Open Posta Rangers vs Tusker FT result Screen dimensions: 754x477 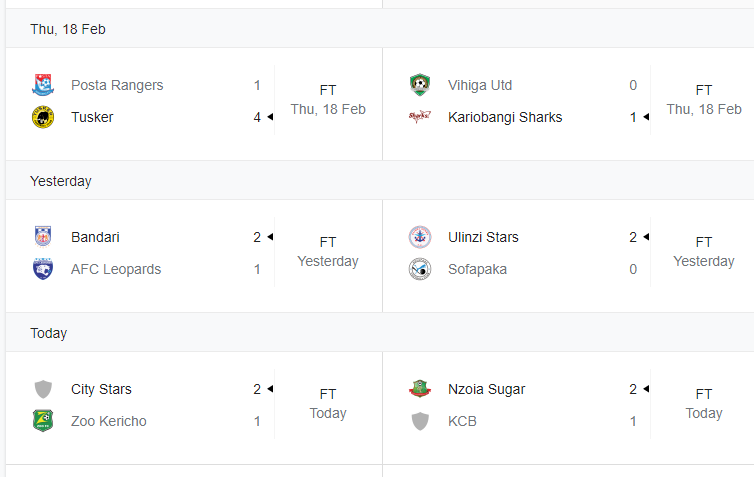pos(328,100)
